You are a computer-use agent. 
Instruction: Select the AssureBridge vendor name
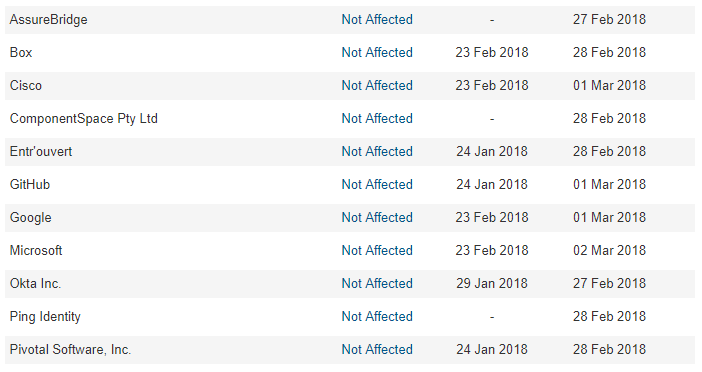click(48, 20)
